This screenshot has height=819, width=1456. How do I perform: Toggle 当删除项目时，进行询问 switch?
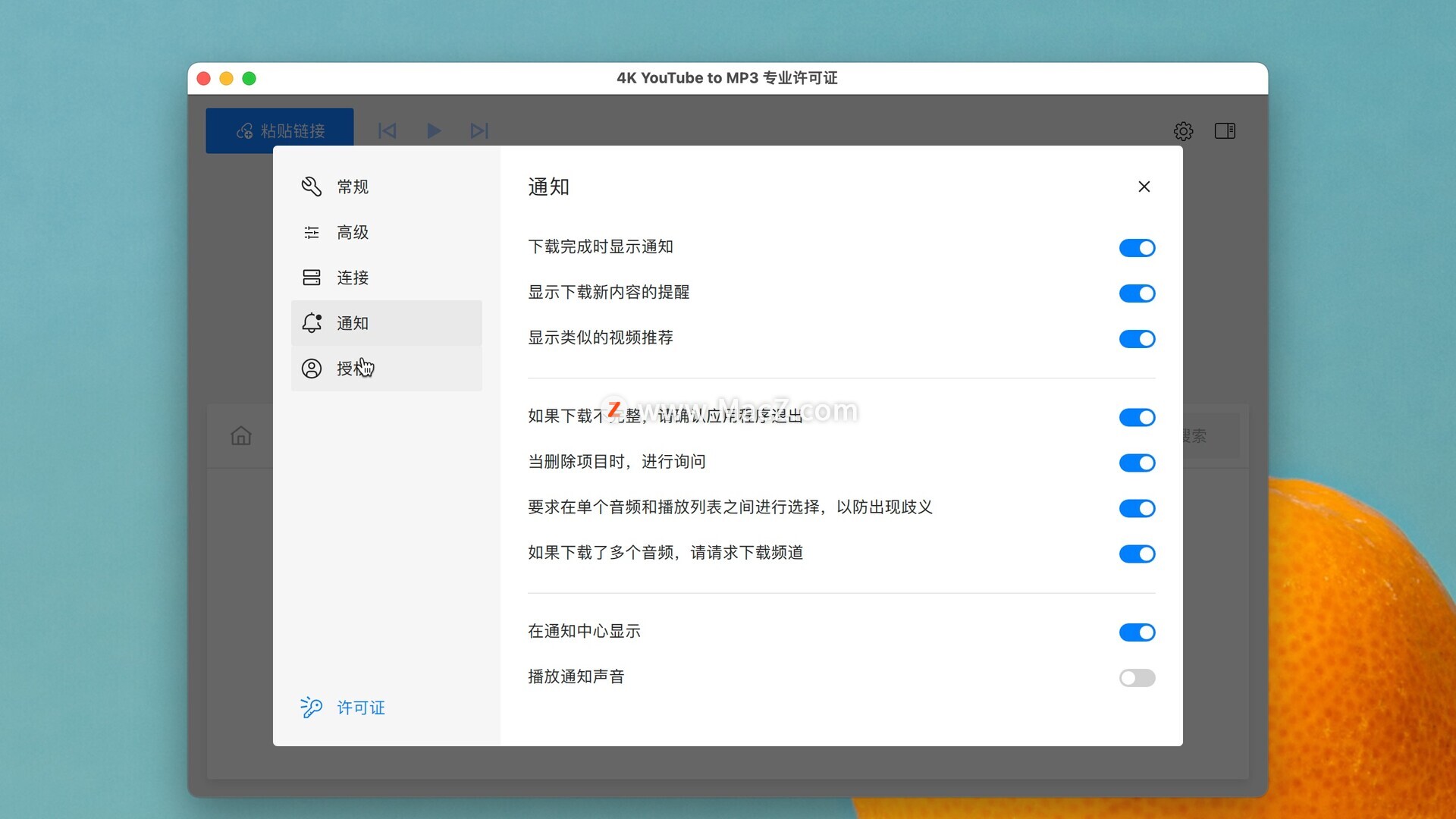click(1137, 463)
